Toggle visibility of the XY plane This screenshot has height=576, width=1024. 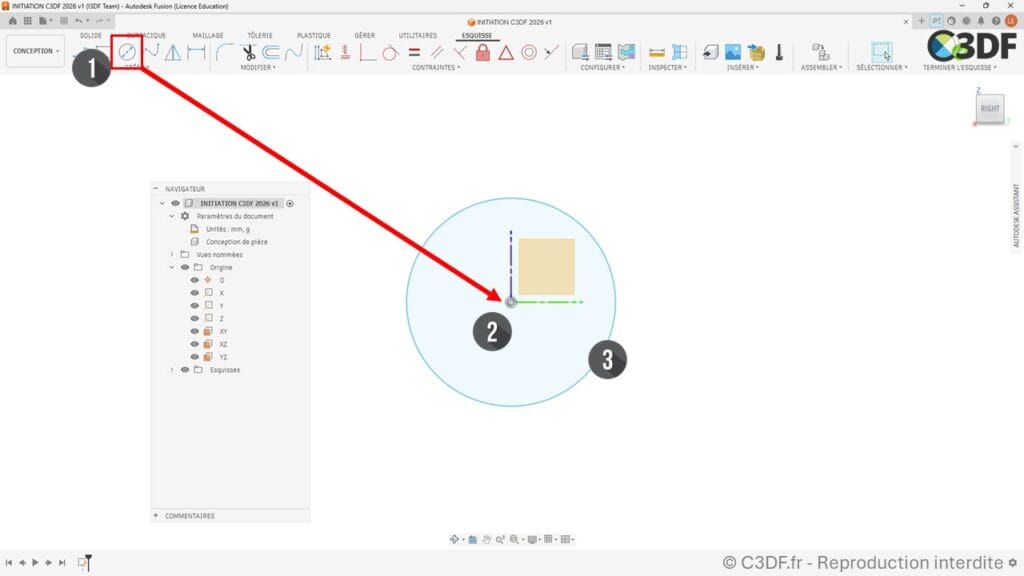point(194,331)
